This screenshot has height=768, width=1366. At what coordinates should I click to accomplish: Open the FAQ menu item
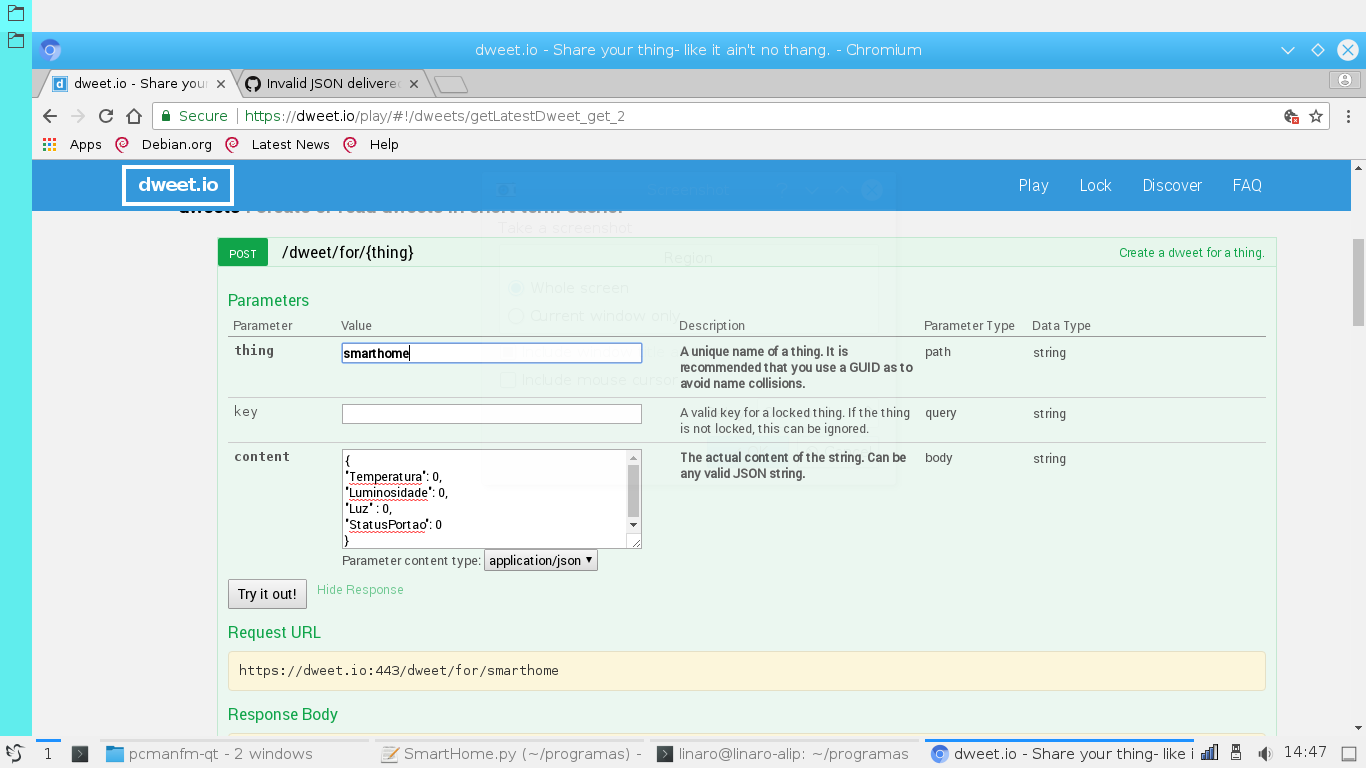click(1247, 185)
